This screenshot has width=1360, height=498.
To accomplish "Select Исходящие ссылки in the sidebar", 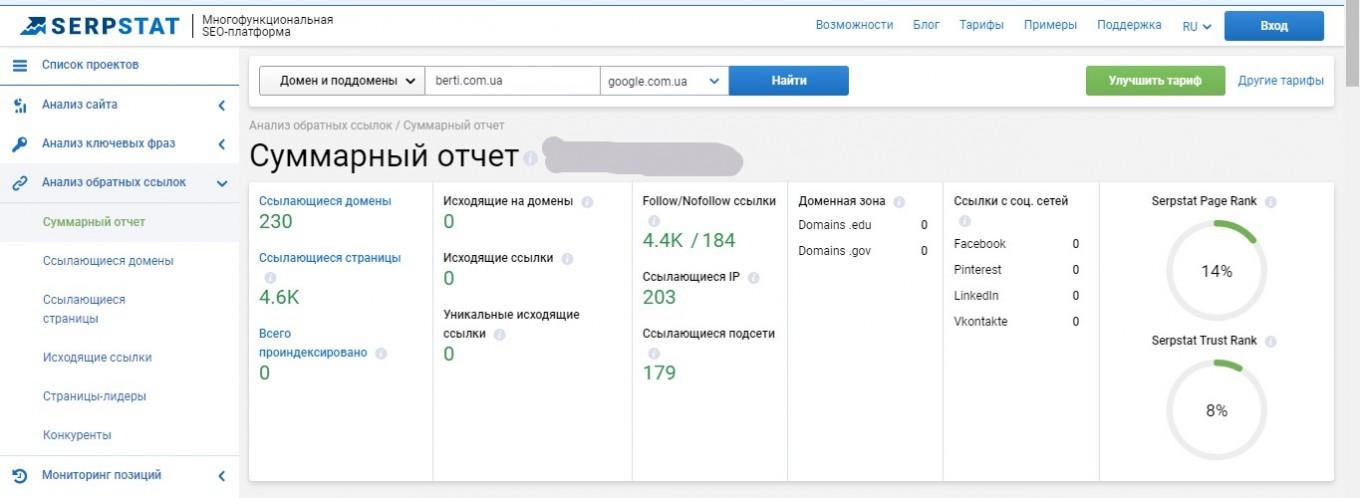I will click(97, 358).
